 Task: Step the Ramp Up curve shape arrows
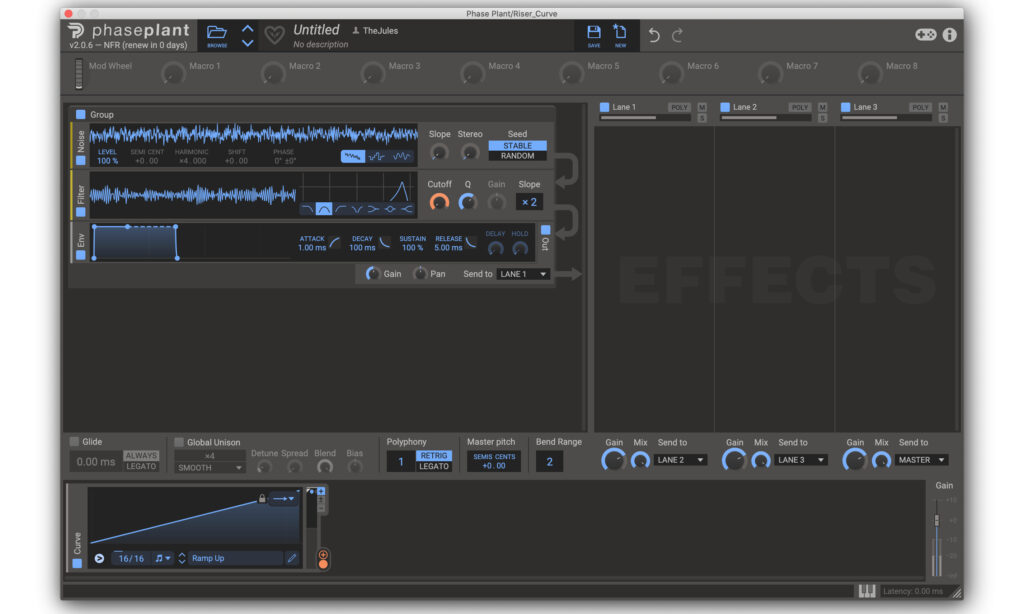pyautogui.click(x=182, y=558)
